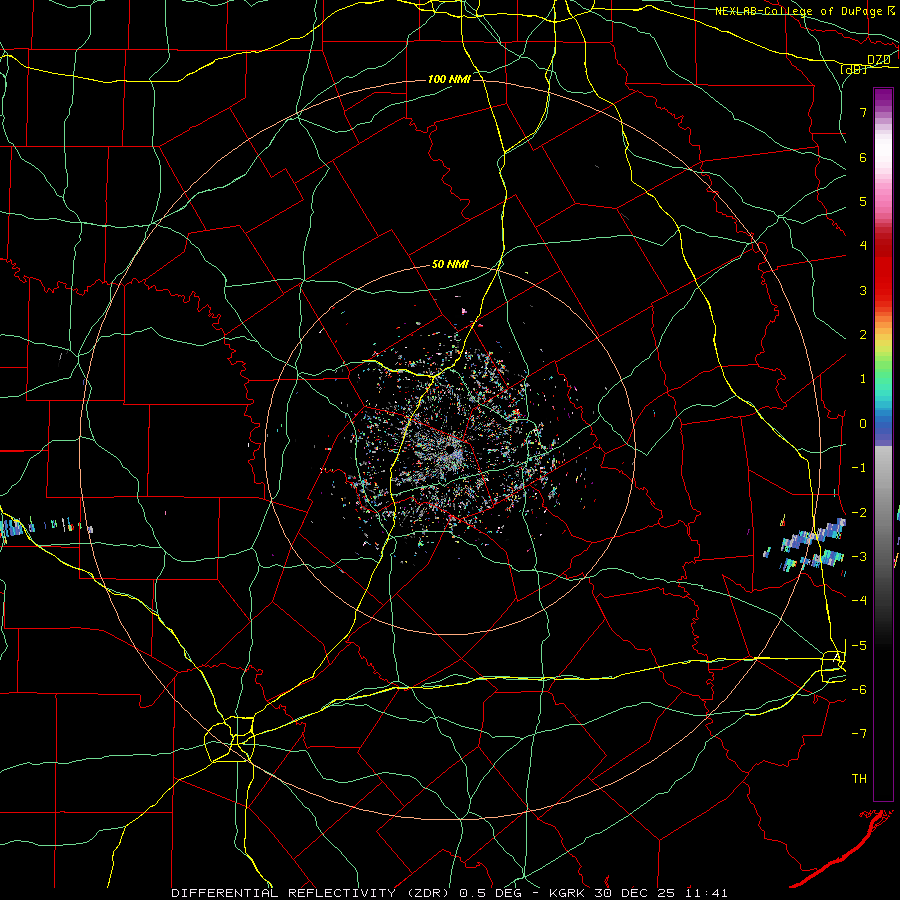Screen dimensions: 900x900
Task: Click the 100 NMI range ring label
Action: coord(449,79)
